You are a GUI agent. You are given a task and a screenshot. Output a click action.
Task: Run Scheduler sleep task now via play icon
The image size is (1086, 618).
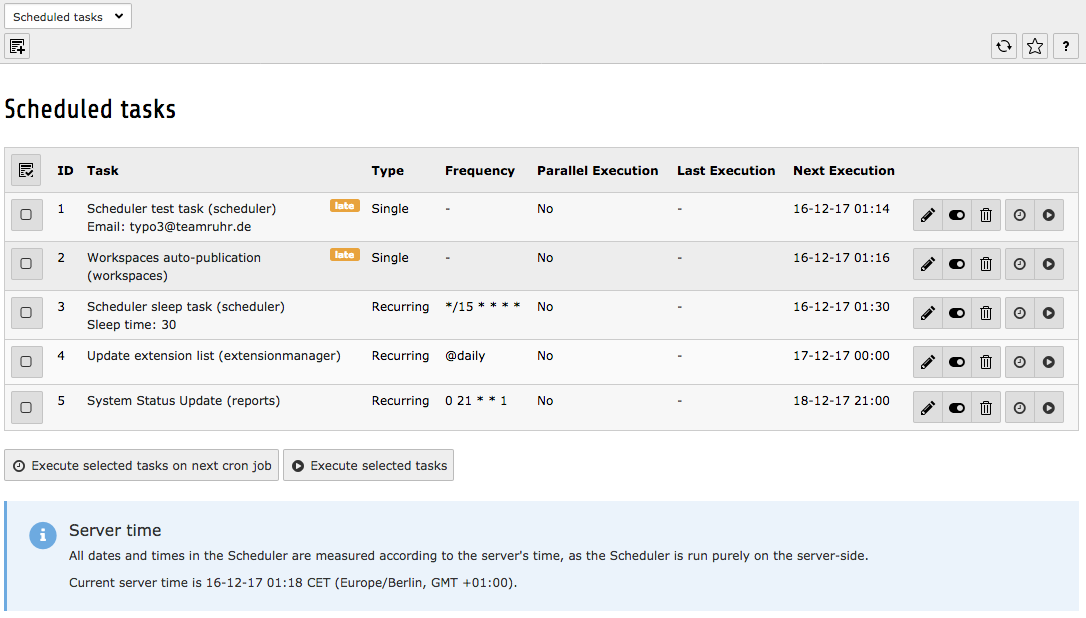[x=1048, y=313]
